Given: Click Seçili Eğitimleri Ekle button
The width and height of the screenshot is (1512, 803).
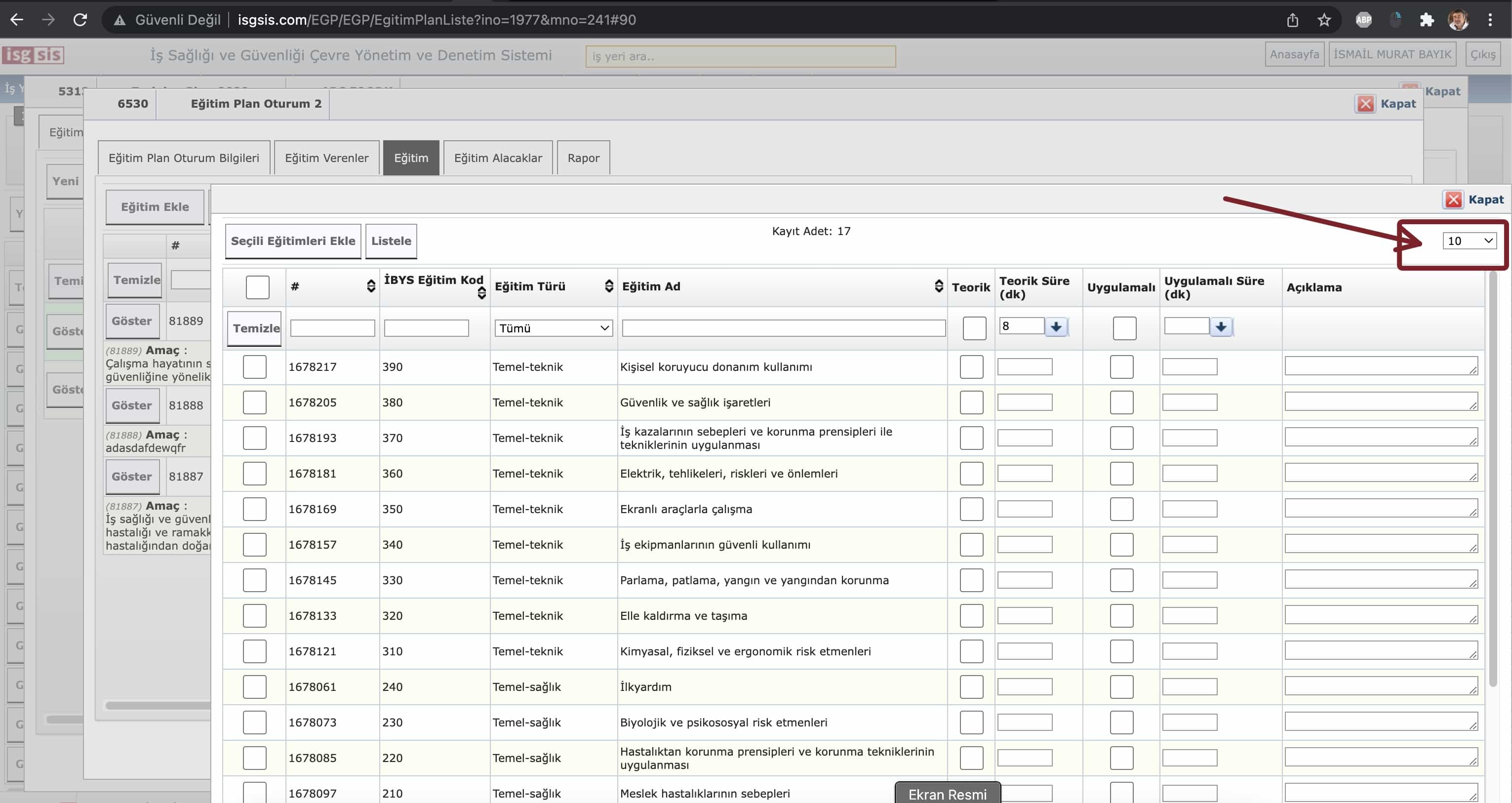Looking at the screenshot, I should pyautogui.click(x=293, y=241).
